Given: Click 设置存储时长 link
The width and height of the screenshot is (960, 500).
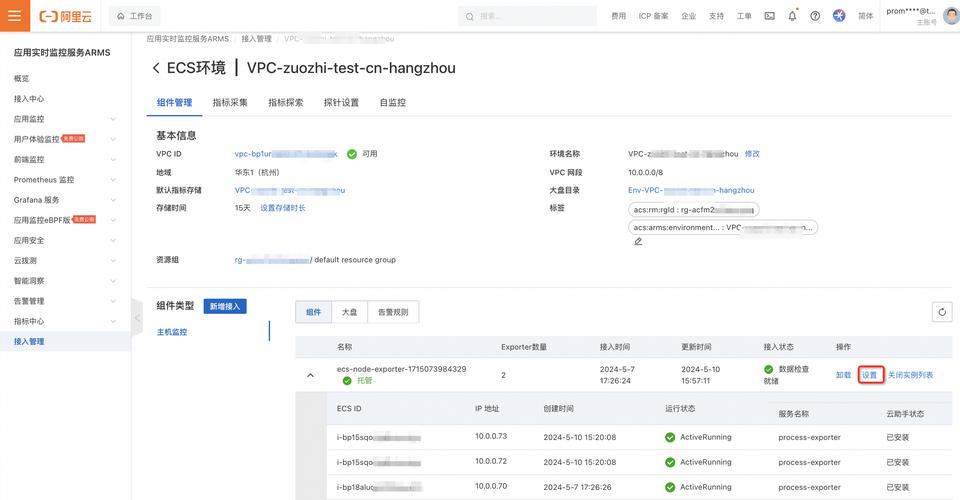Looking at the screenshot, I should click(283, 208).
